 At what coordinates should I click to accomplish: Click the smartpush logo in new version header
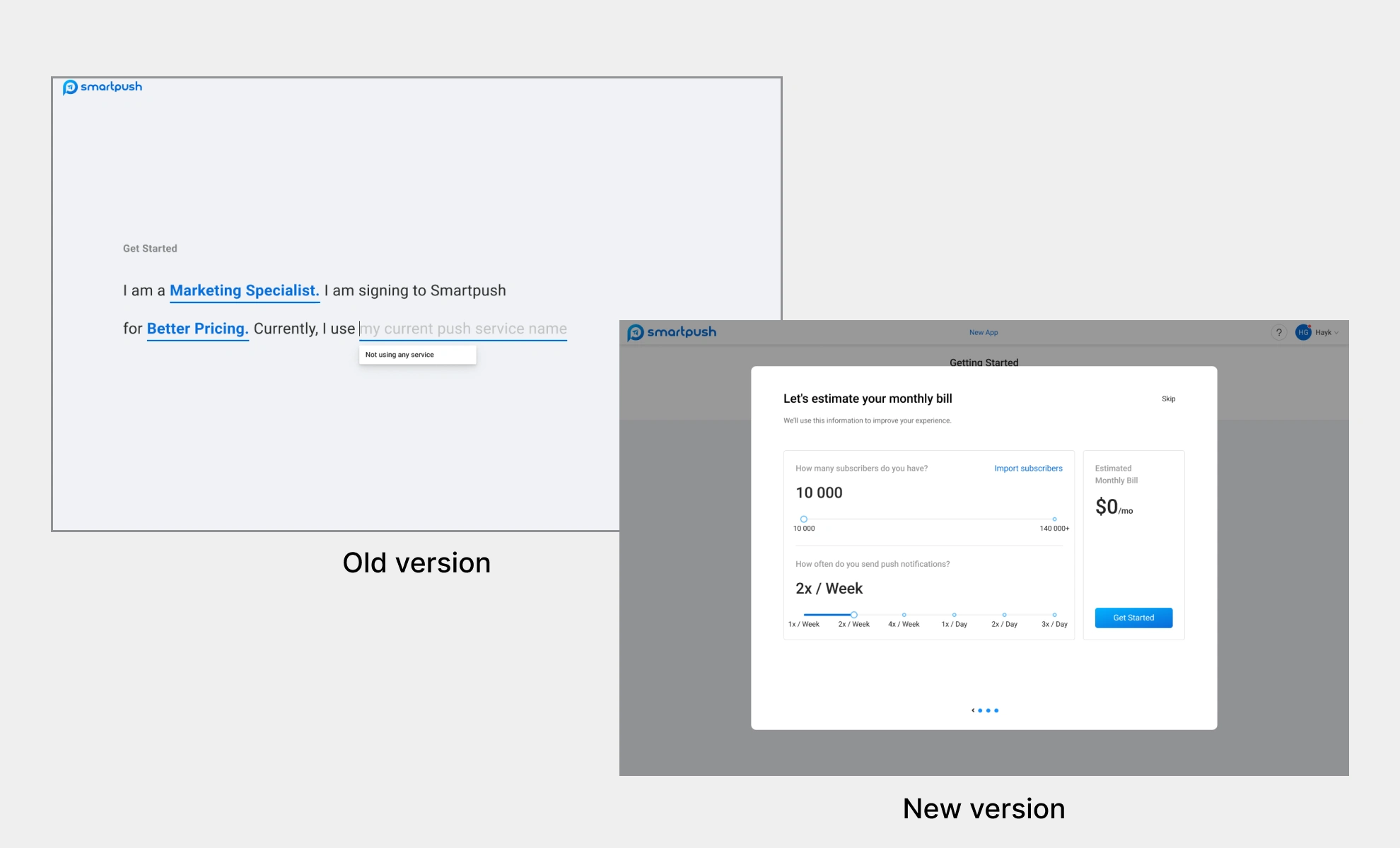(672, 331)
